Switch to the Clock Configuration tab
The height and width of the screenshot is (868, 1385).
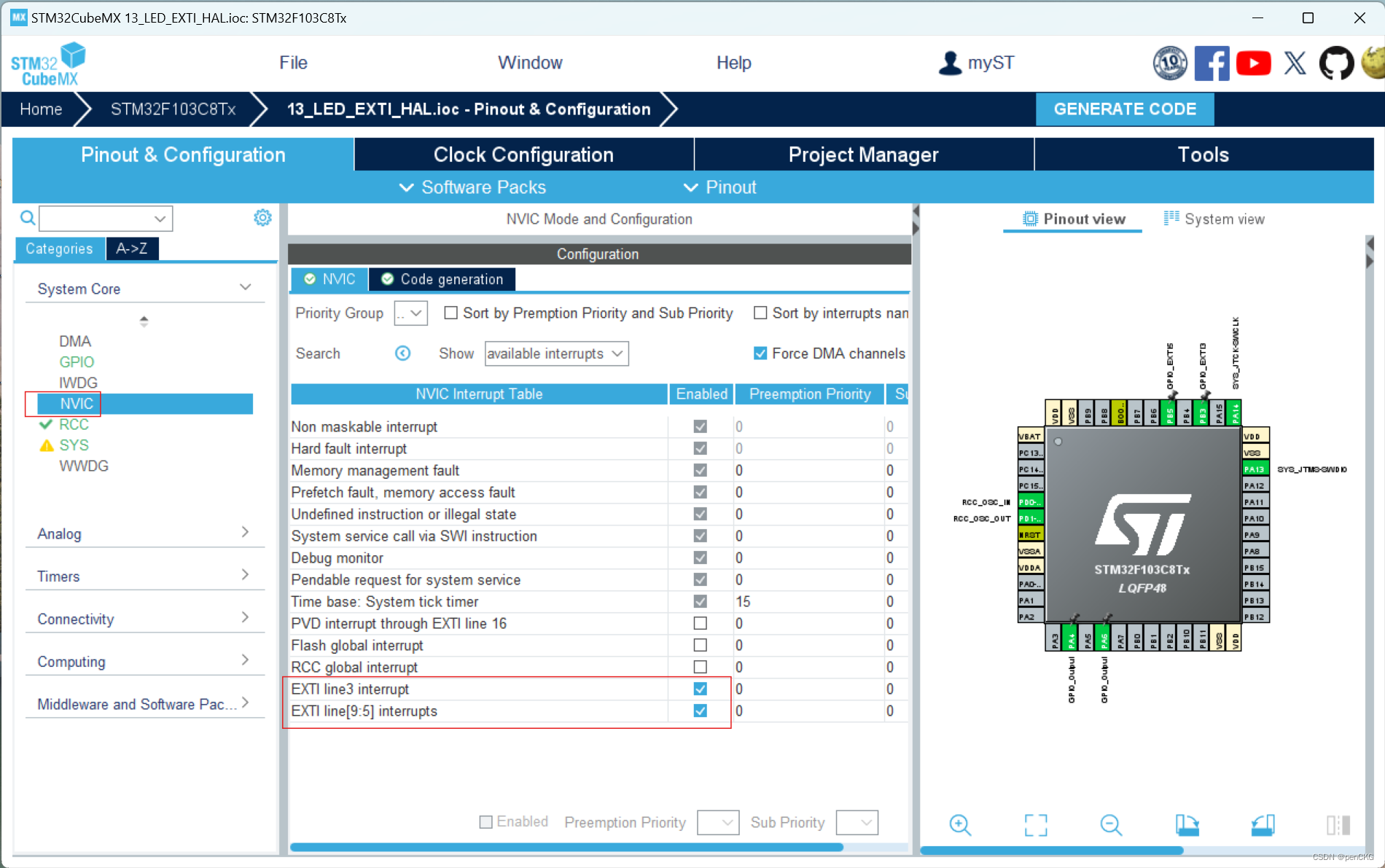point(523,155)
